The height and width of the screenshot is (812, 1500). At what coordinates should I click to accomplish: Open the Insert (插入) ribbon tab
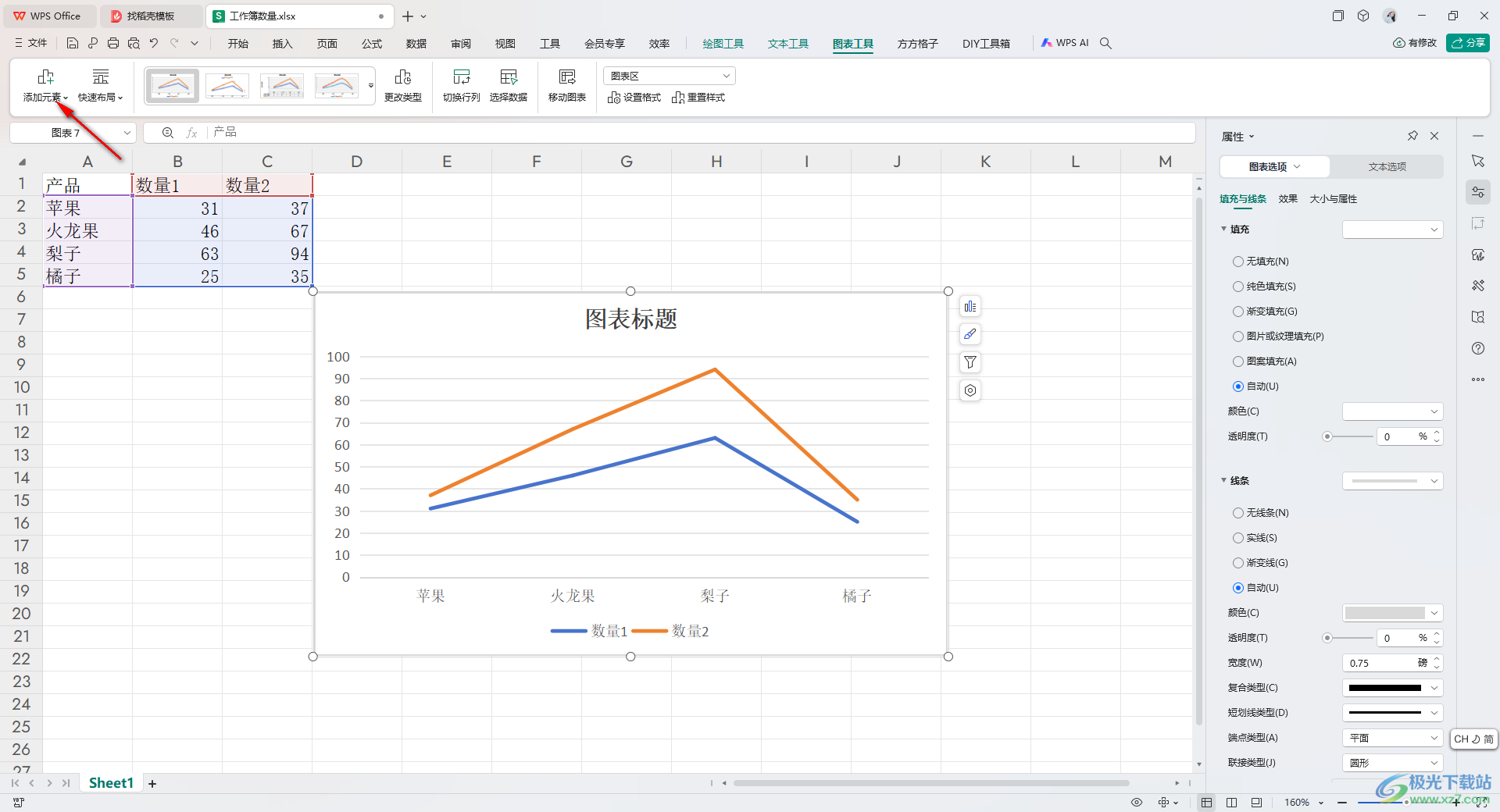[x=282, y=44]
